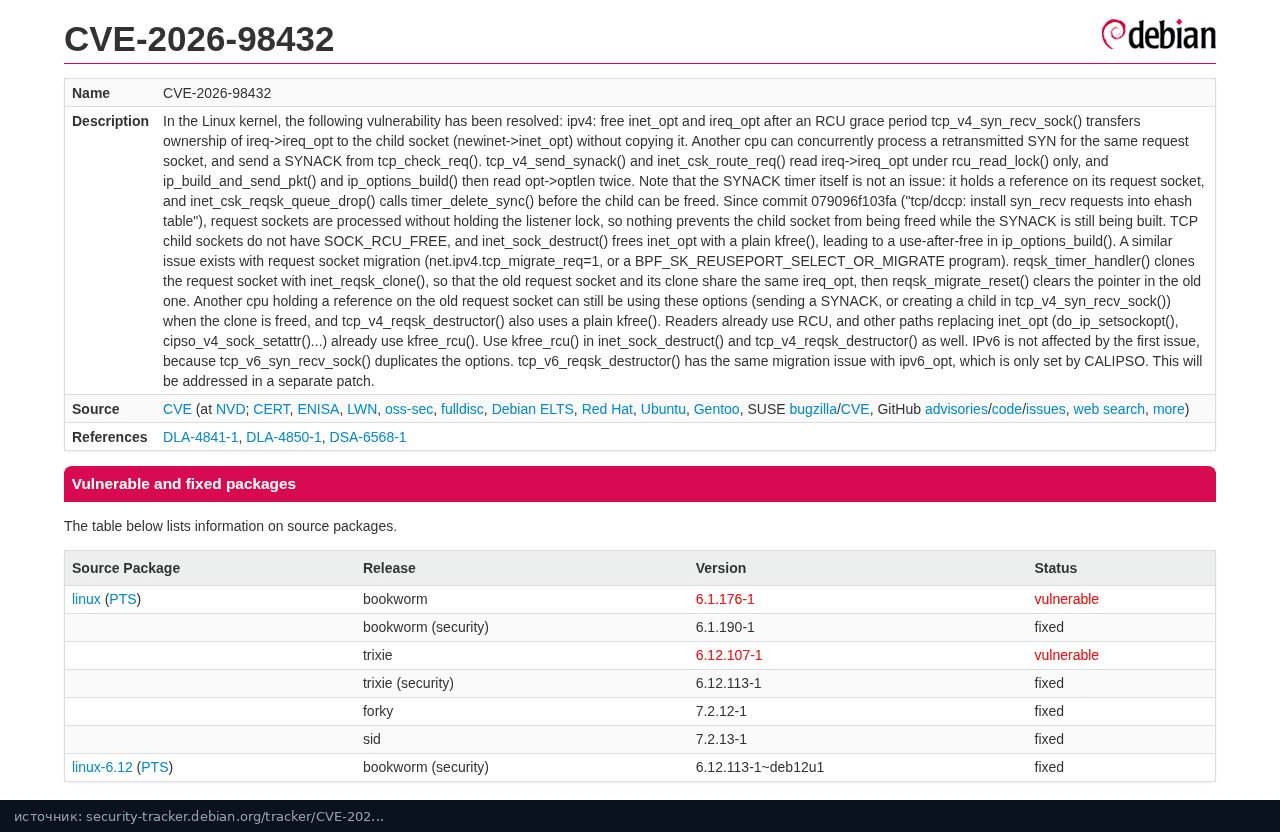Viewport: 1280px width, 832px height.
Task: Select the vulnerable version 6.1.176-1
Action: point(725,599)
